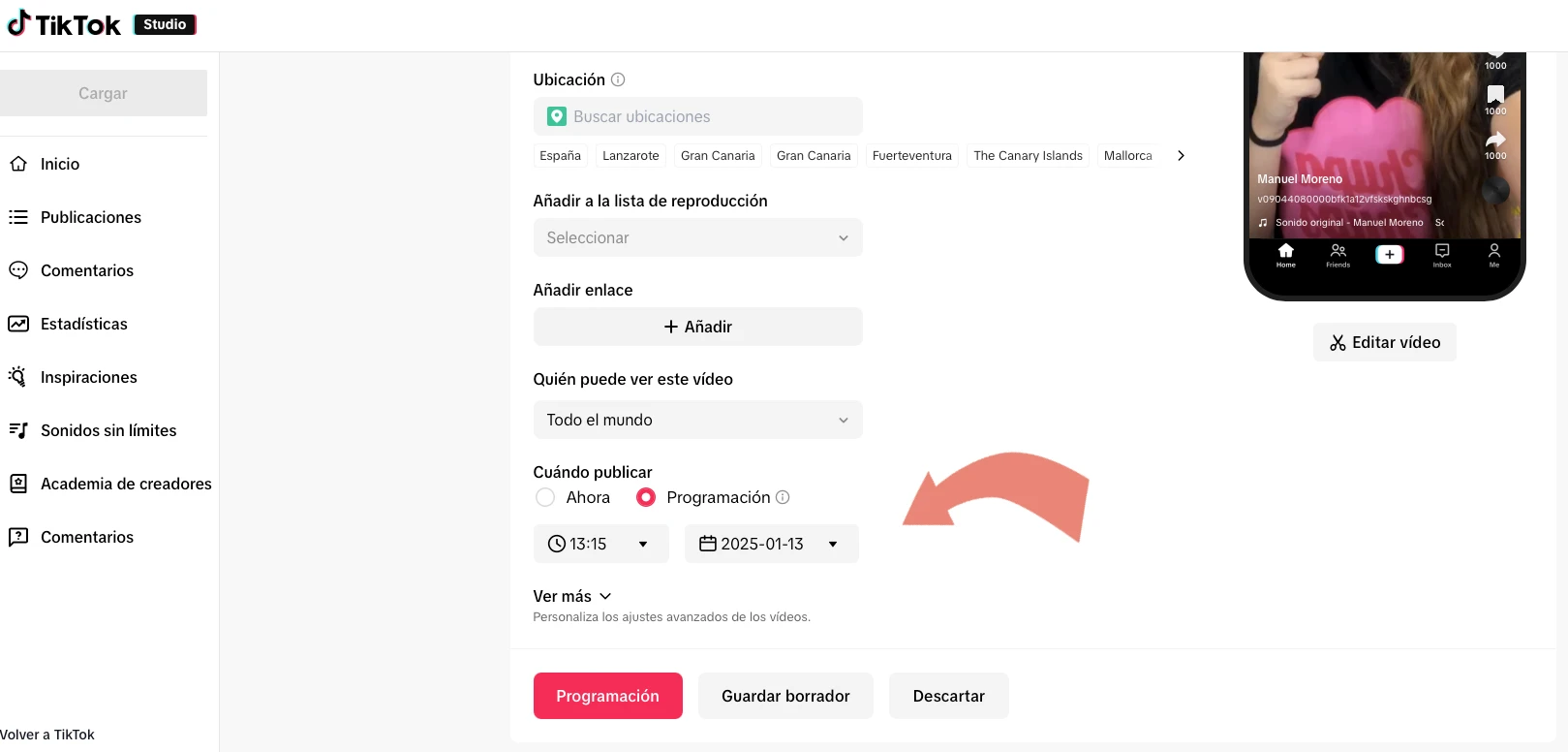This screenshot has height=752, width=1568.
Task: Select the España location tag
Action: [x=561, y=155]
